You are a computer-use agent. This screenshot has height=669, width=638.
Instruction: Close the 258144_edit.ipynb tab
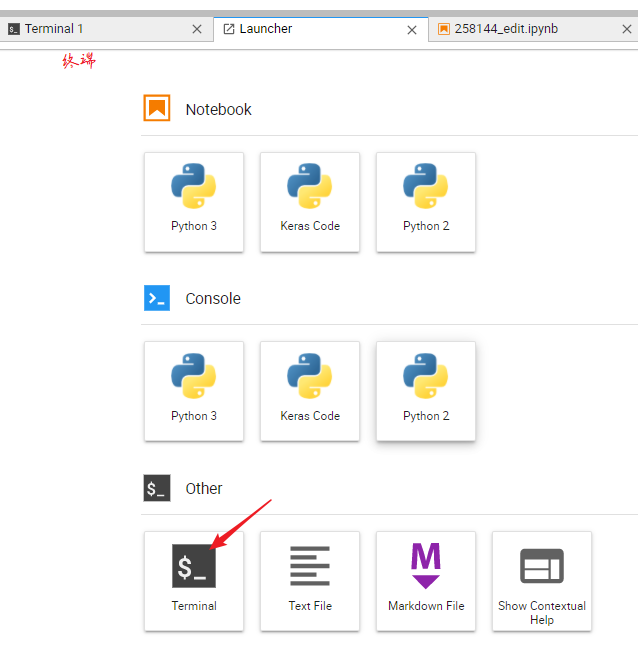626,29
